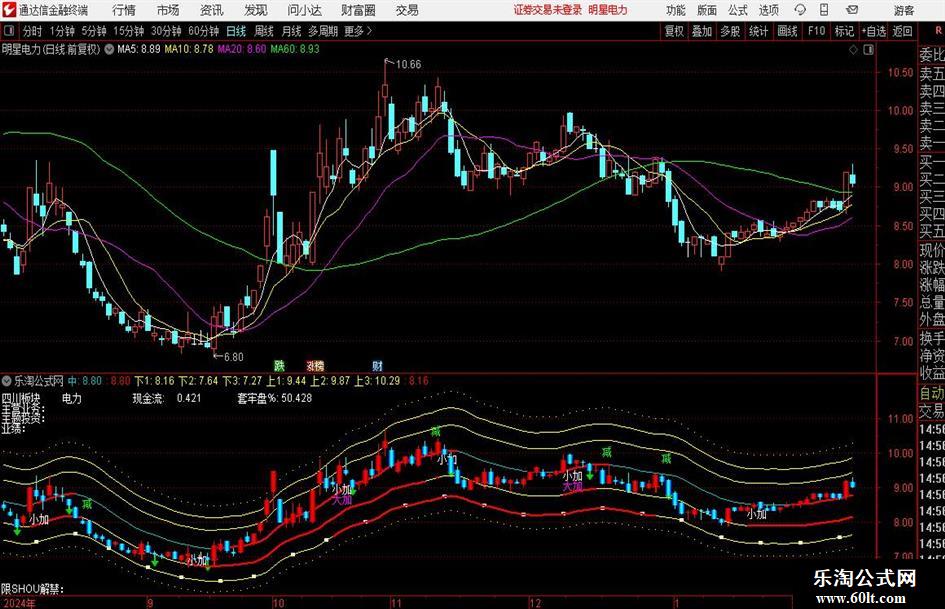Expand dropdown next to 明星电力 chart title
Screen dimensions: 945x609
point(109,49)
